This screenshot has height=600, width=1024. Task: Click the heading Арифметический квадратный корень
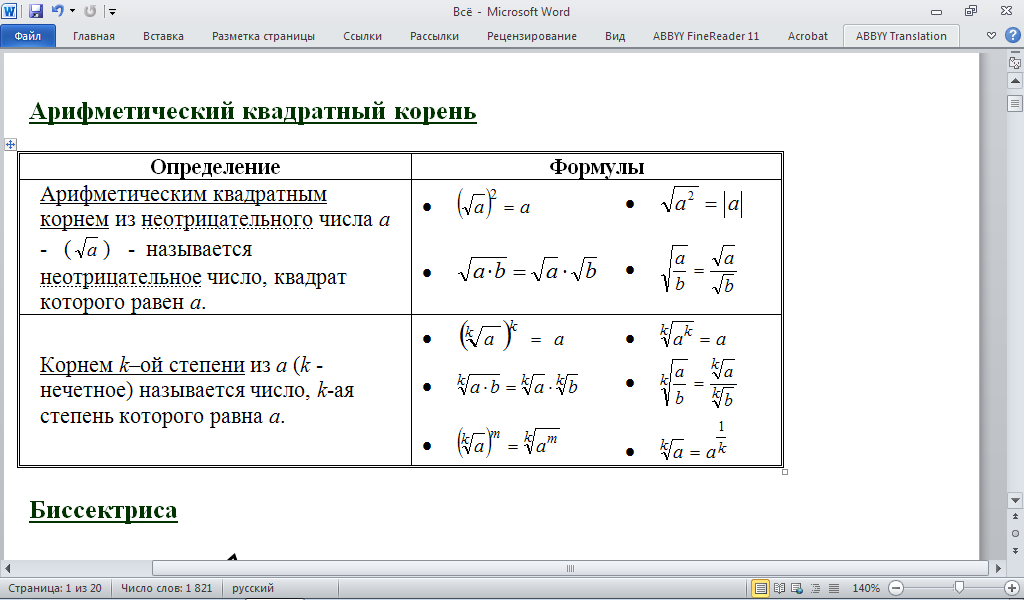click(x=253, y=112)
